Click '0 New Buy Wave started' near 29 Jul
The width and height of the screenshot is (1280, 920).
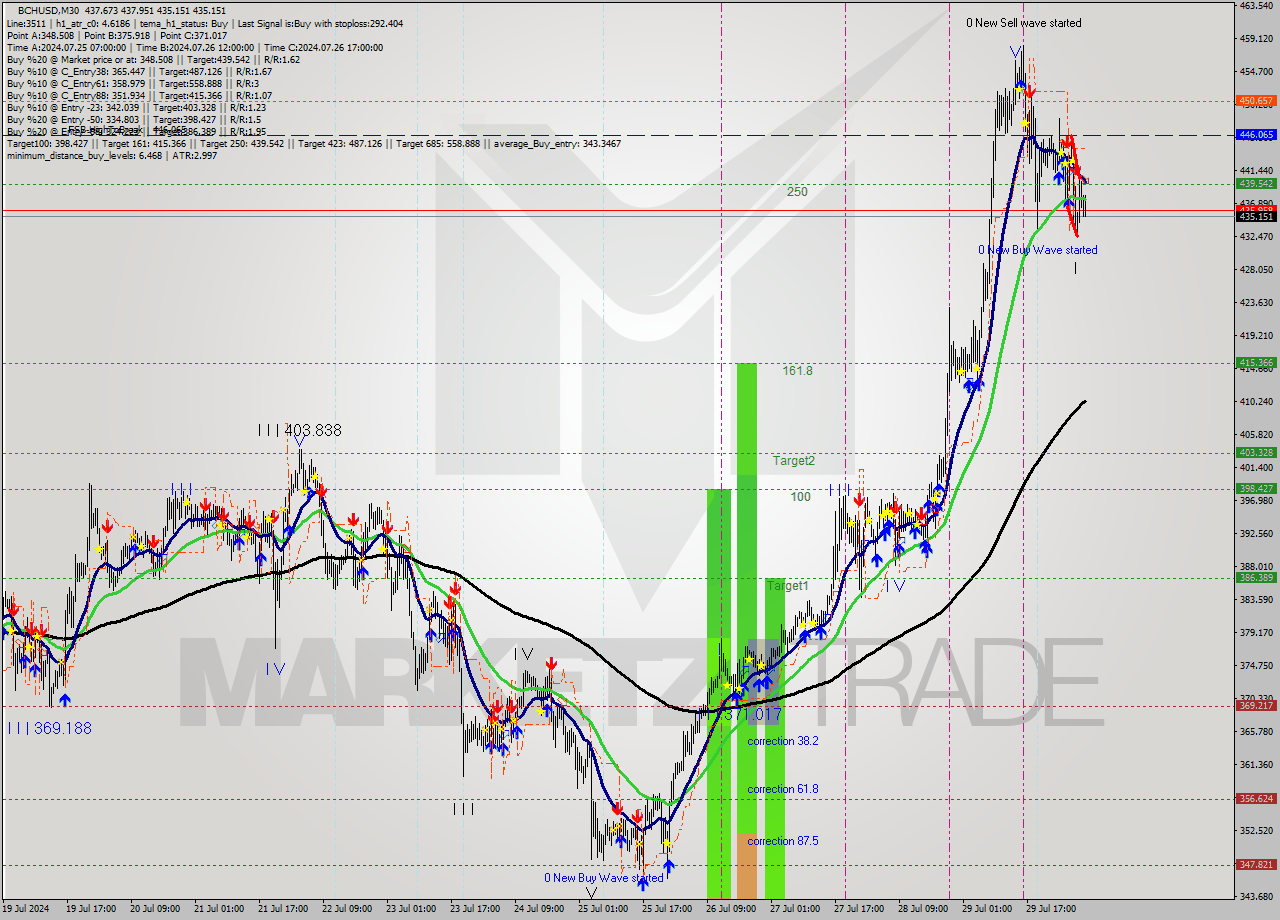[x=1037, y=250]
